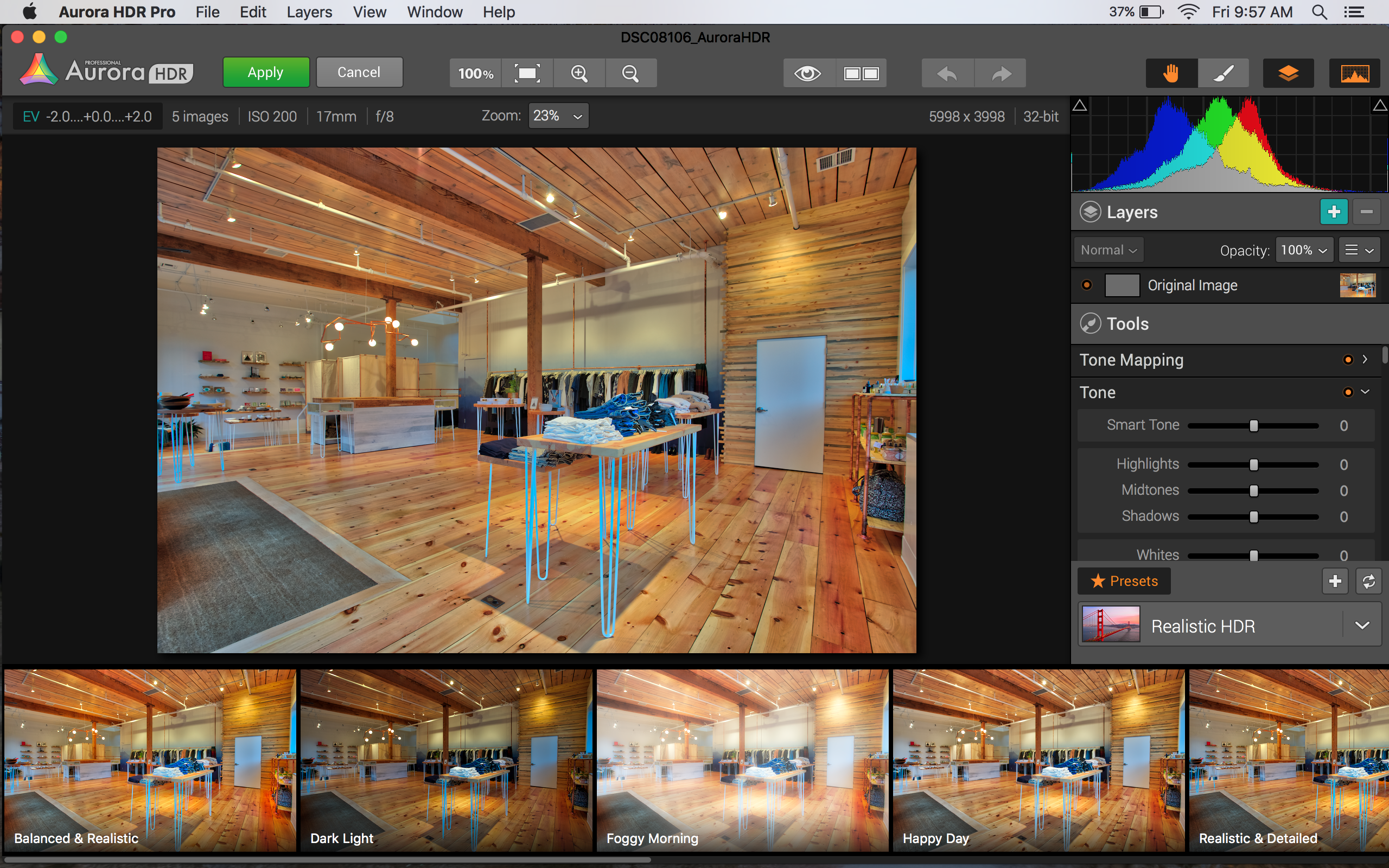Click the histogram panel icon

[1354, 73]
